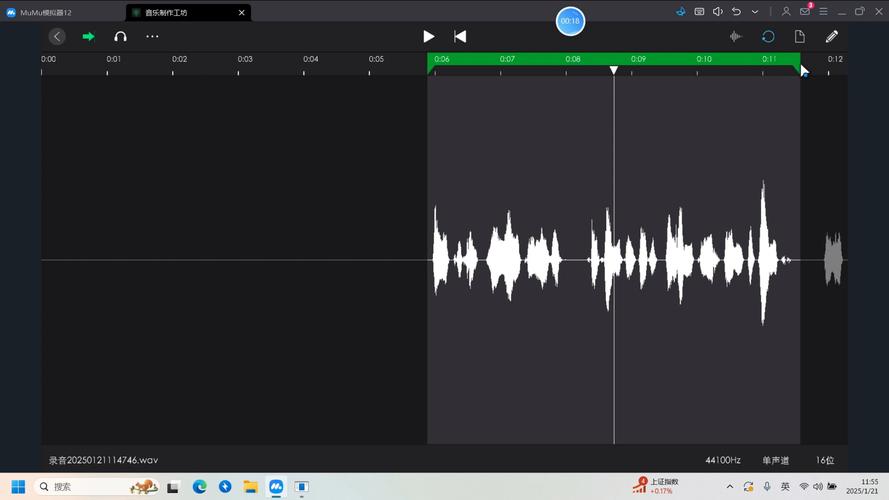Click the back arrow button in the editor
889x500 pixels.
pyautogui.click(x=57, y=36)
